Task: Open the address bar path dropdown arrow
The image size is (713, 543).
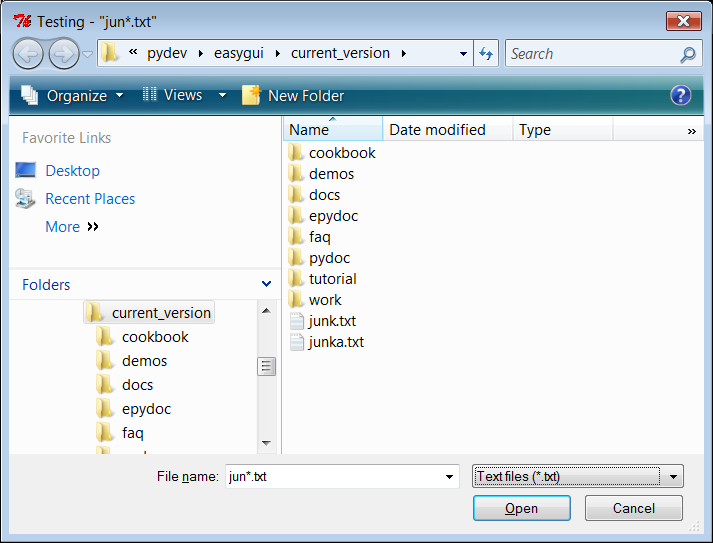Action: pyautogui.click(x=463, y=54)
